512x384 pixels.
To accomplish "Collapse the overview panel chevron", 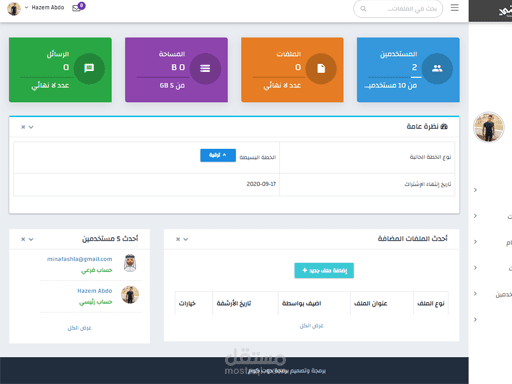I will [31, 127].
